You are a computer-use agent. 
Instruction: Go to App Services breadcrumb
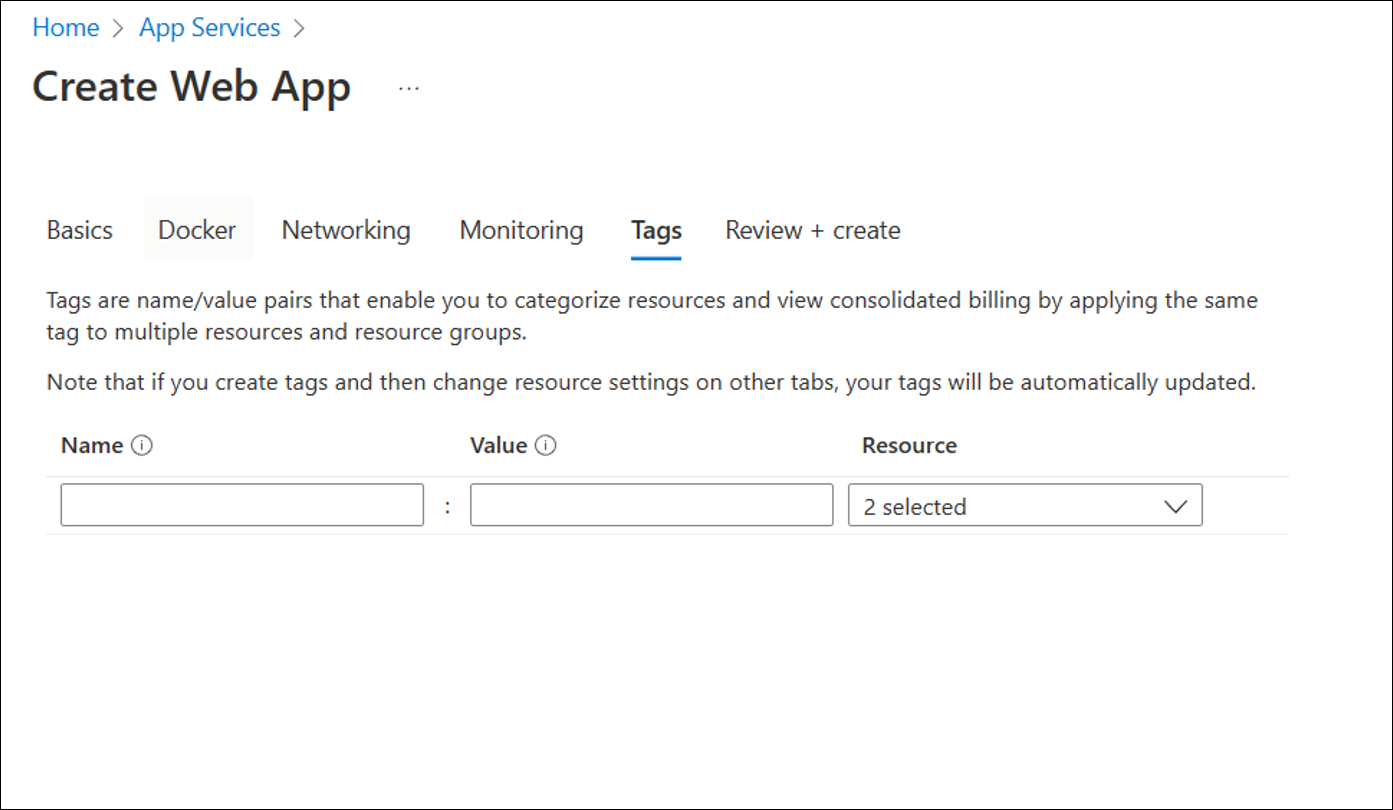[x=210, y=28]
